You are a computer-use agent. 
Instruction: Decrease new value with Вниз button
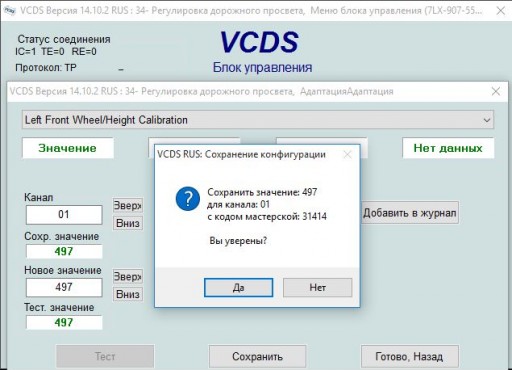tap(128, 294)
